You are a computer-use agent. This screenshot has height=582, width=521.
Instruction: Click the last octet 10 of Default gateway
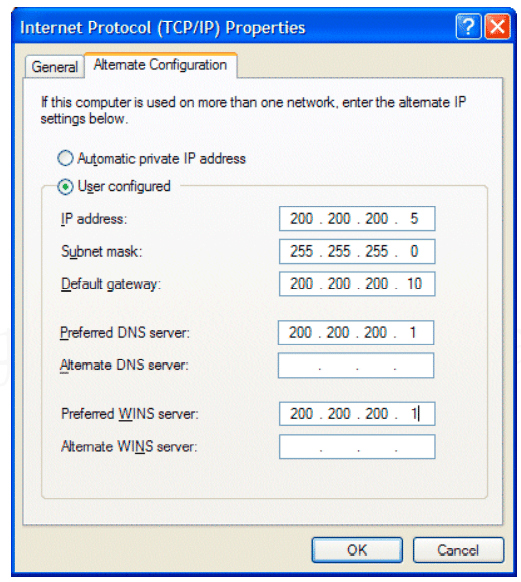click(x=414, y=284)
